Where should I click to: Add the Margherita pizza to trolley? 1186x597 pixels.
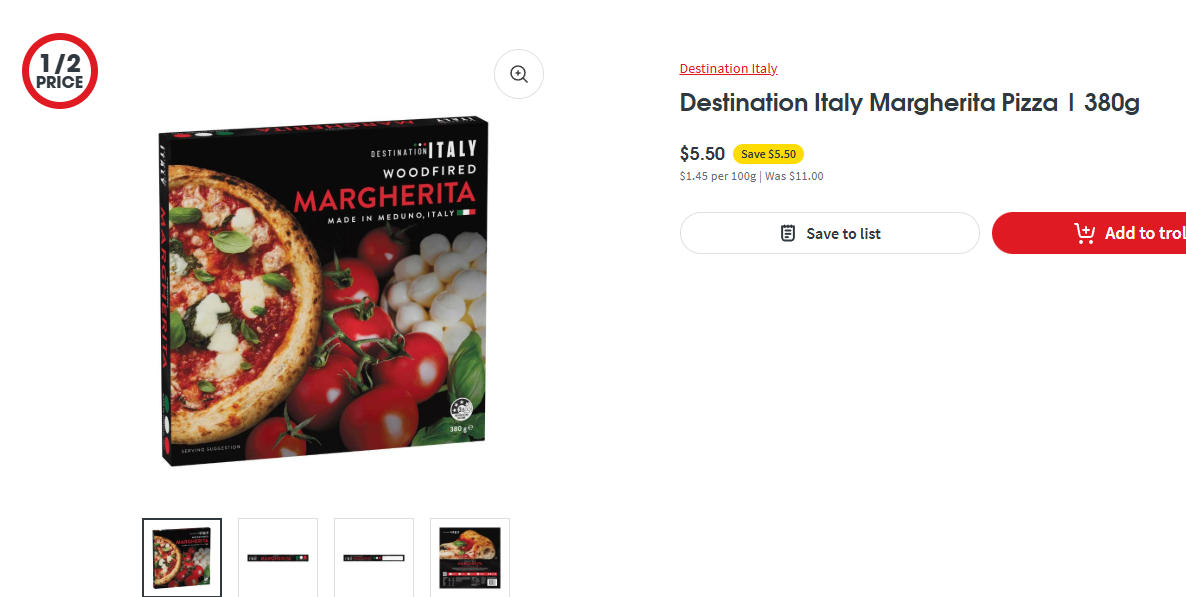(x=1089, y=233)
